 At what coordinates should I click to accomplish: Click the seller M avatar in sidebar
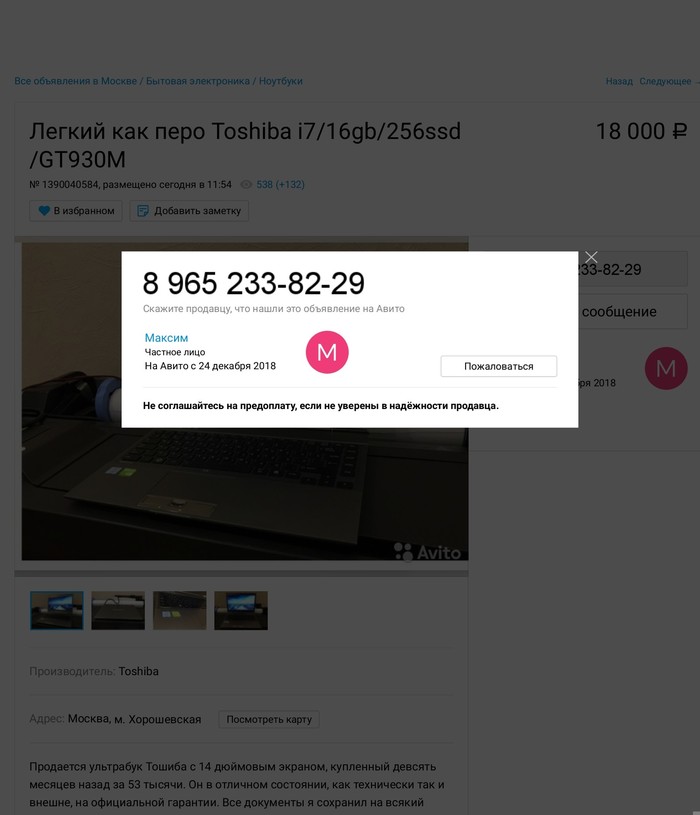pyautogui.click(x=666, y=369)
